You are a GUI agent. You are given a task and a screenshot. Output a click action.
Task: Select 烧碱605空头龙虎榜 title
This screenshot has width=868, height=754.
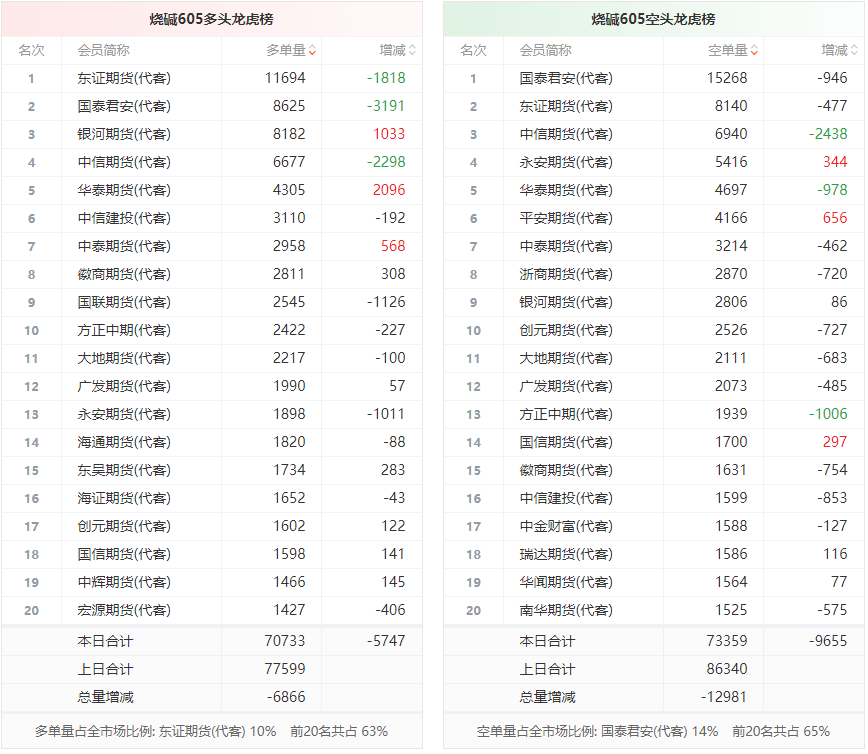[x=653, y=19]
